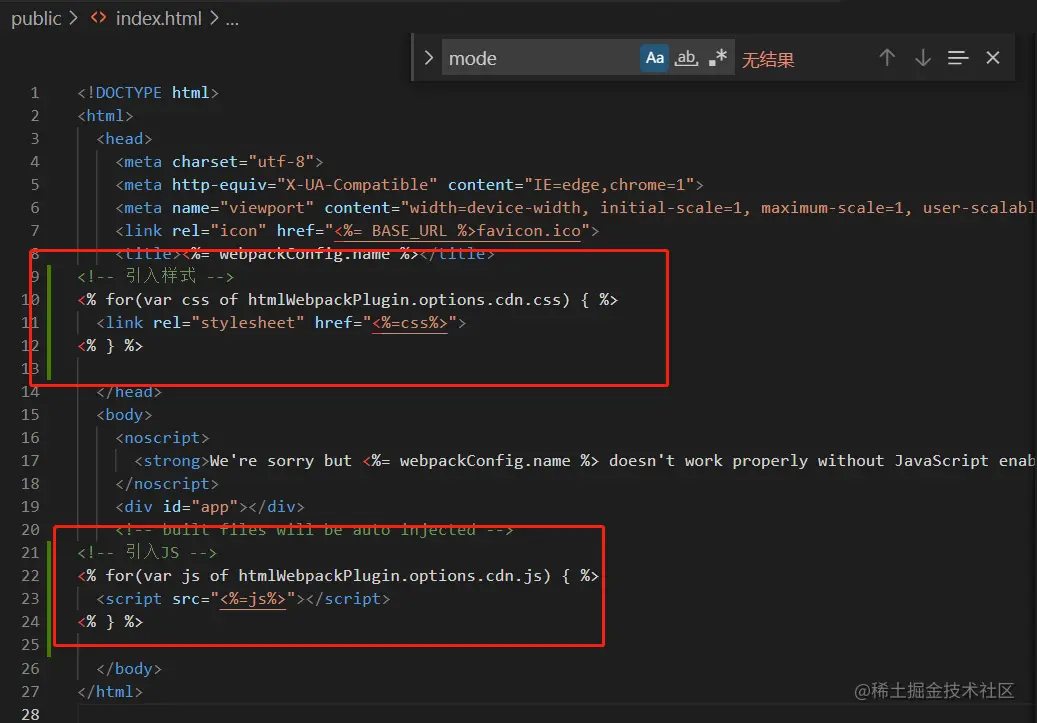The image size is (1037, 723).
Task: Toggle the Match Case Aa option
Action: coord(654,58)
